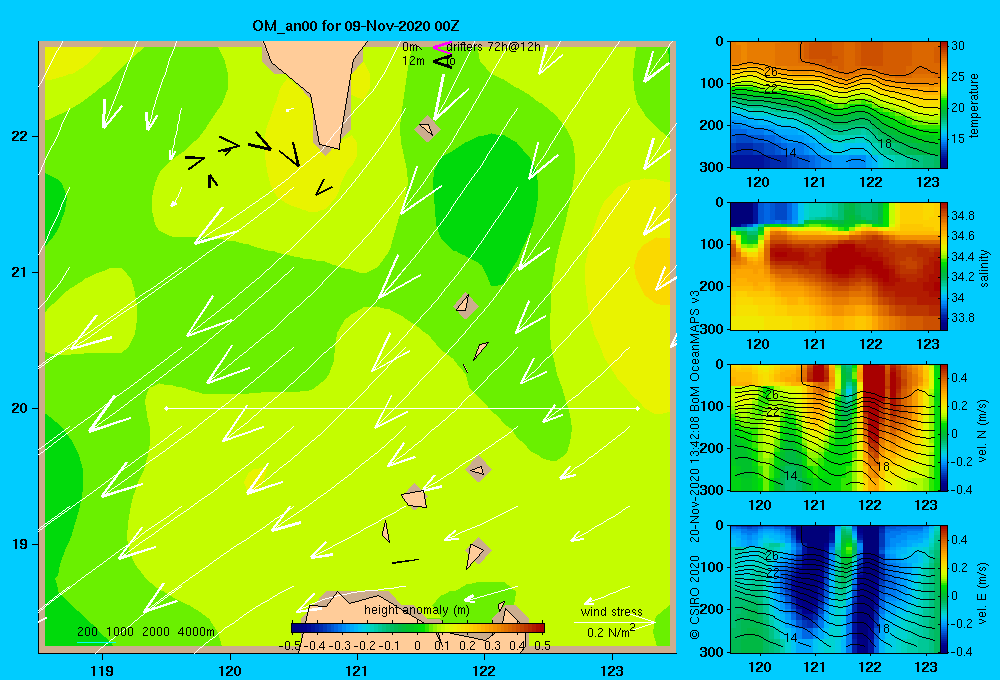Click the 'vel. E (m/s)' axis label
1000x680 pixels.
983,592
